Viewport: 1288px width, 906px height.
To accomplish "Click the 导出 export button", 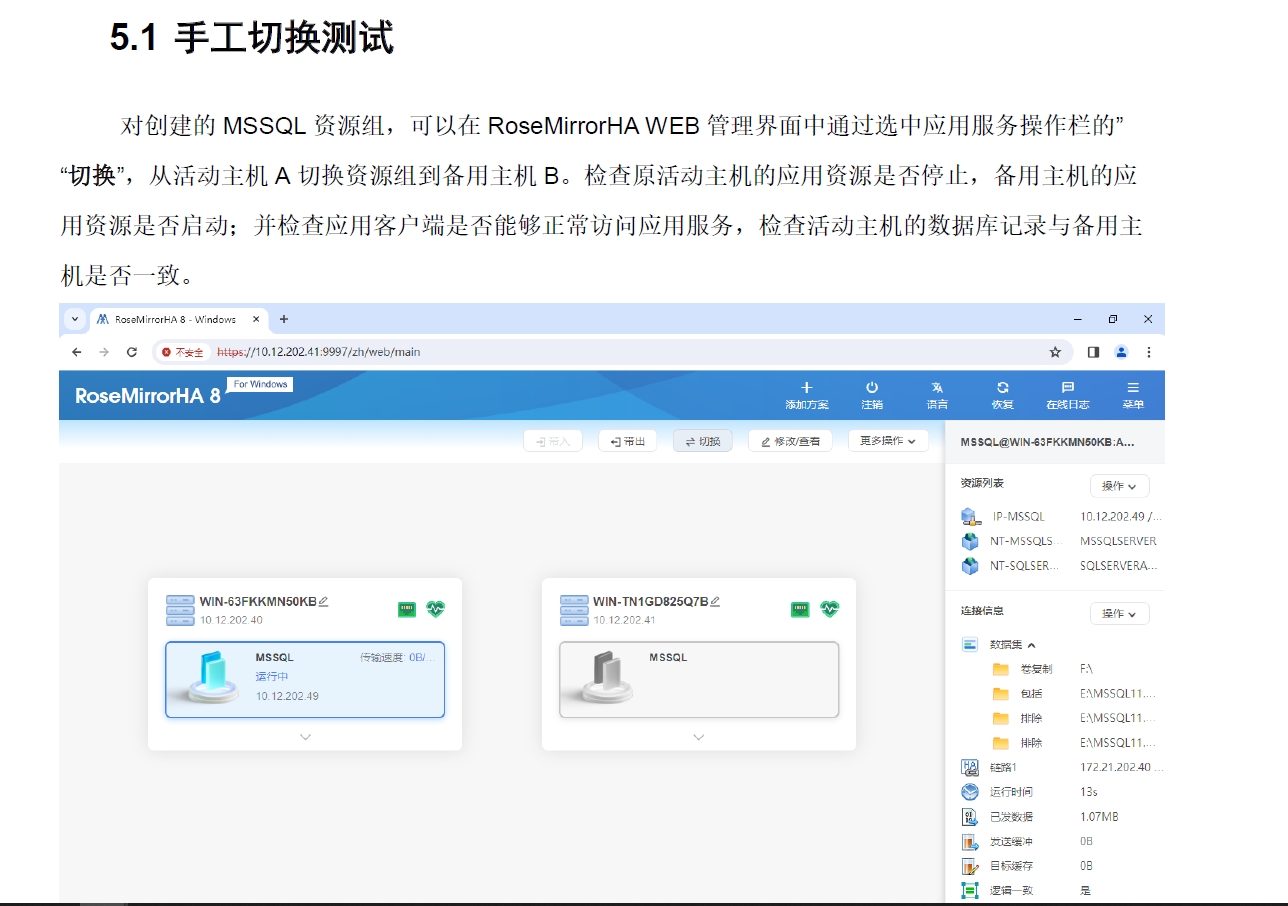I will point(627,441).
